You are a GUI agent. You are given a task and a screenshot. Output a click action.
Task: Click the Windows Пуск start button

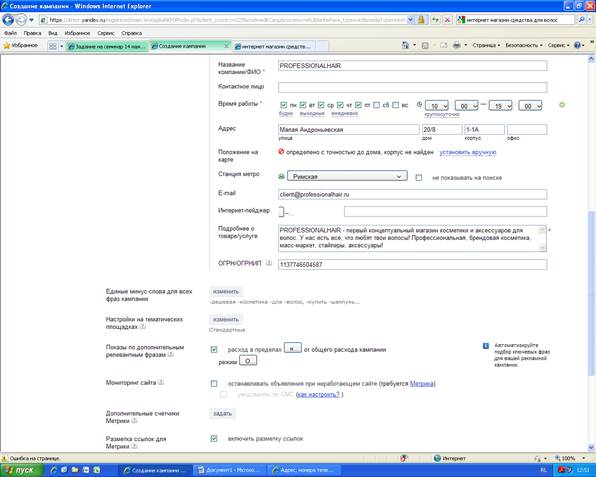pos(22,470)
